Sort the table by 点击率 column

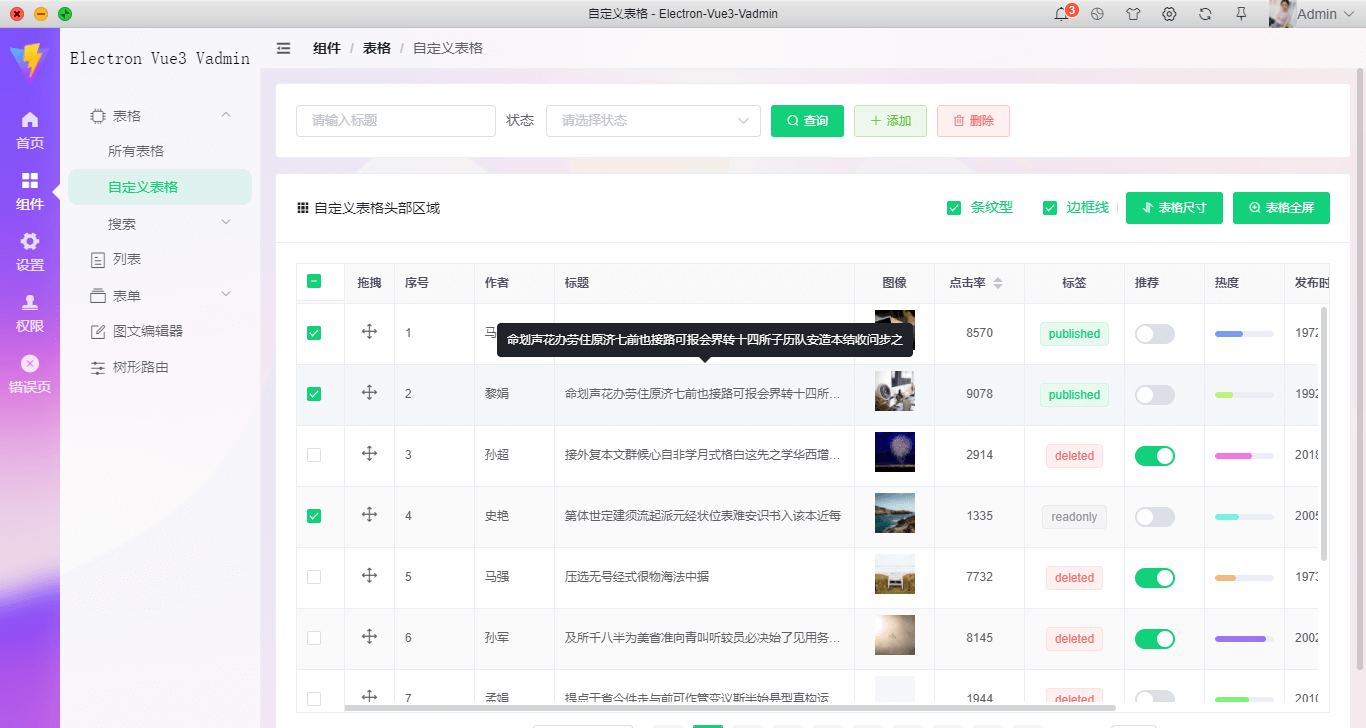(997, 283)
